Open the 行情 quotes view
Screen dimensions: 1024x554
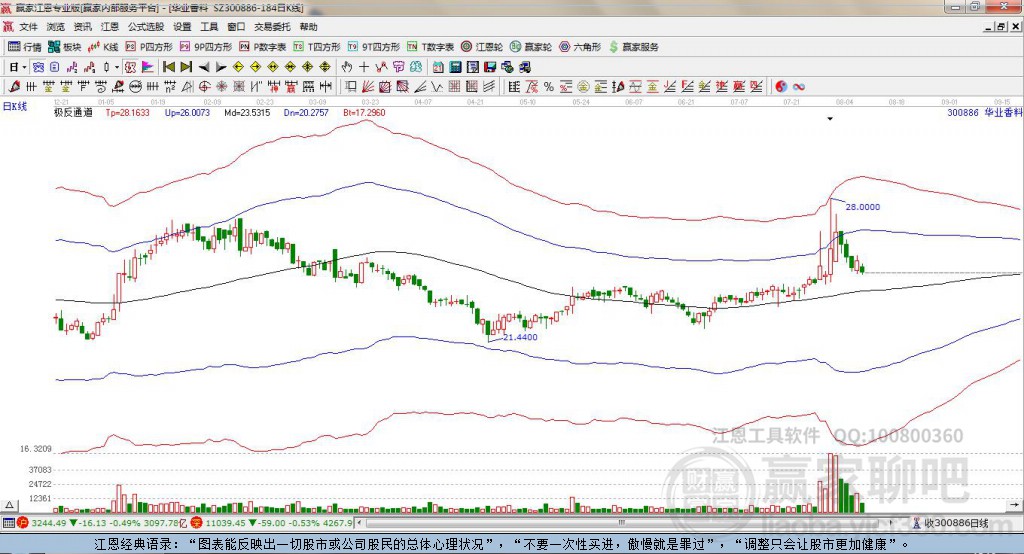[25, 47]
